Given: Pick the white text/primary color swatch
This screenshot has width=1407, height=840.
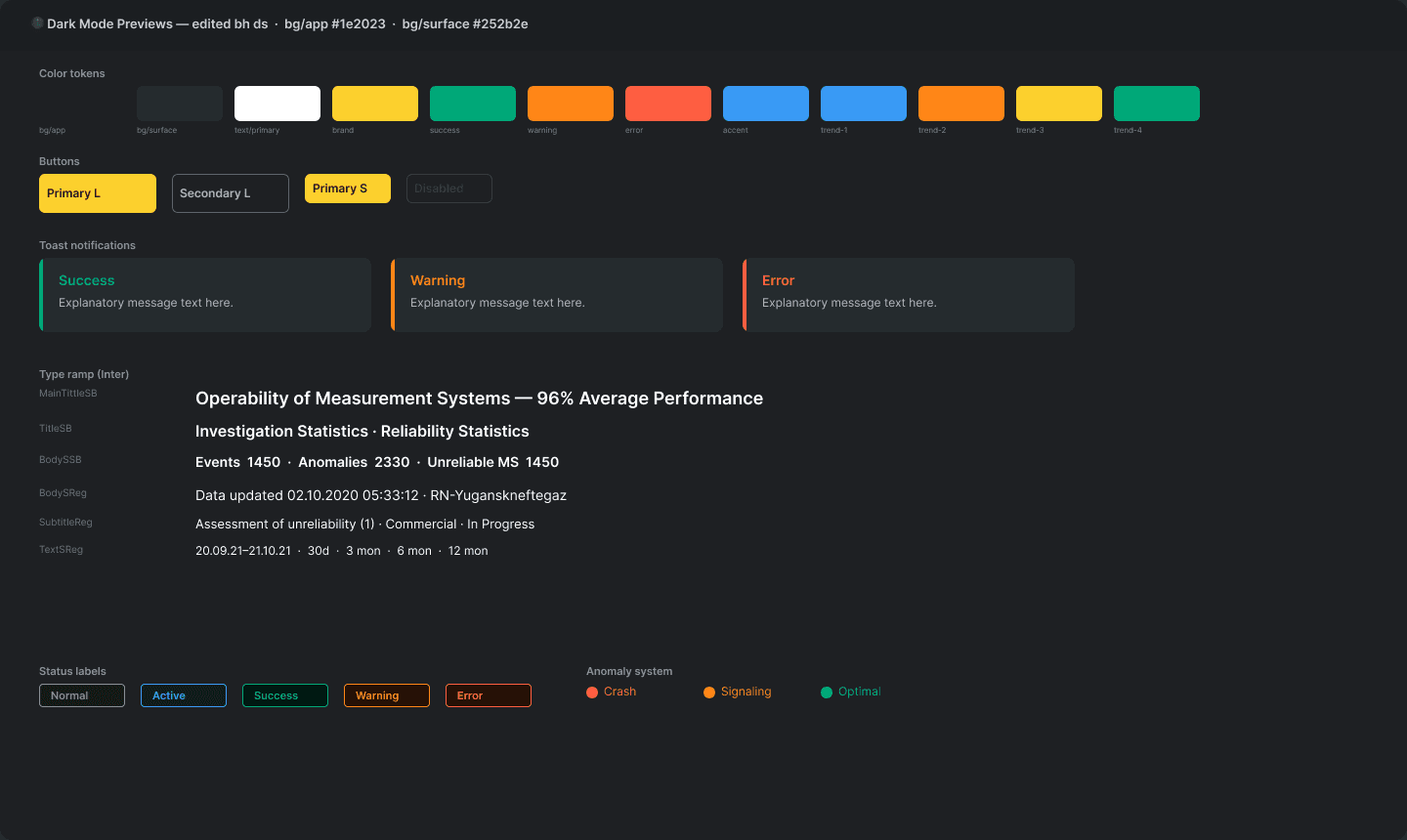Looking at the screenshot, I should (277, 104).
